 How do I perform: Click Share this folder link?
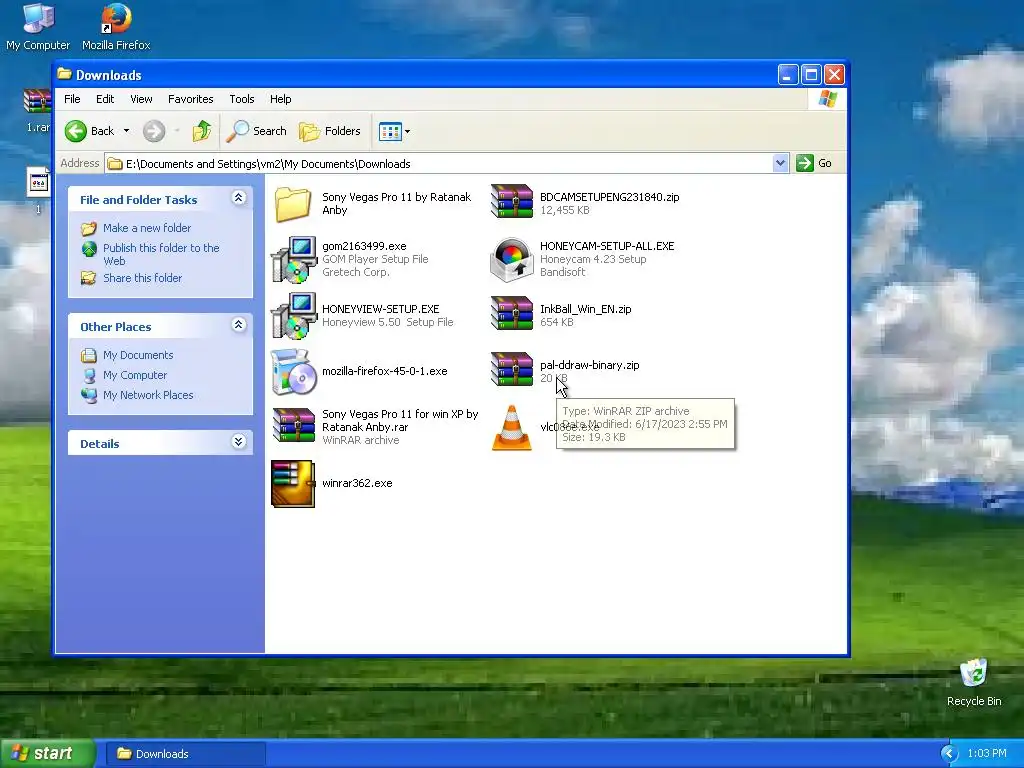[142, 278]
